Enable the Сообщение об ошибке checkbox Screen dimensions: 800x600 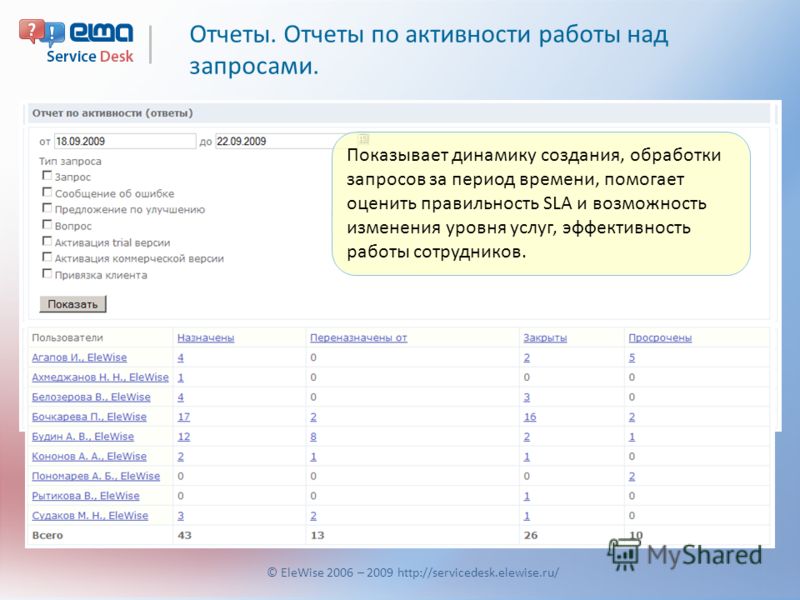tap(47, 192)
